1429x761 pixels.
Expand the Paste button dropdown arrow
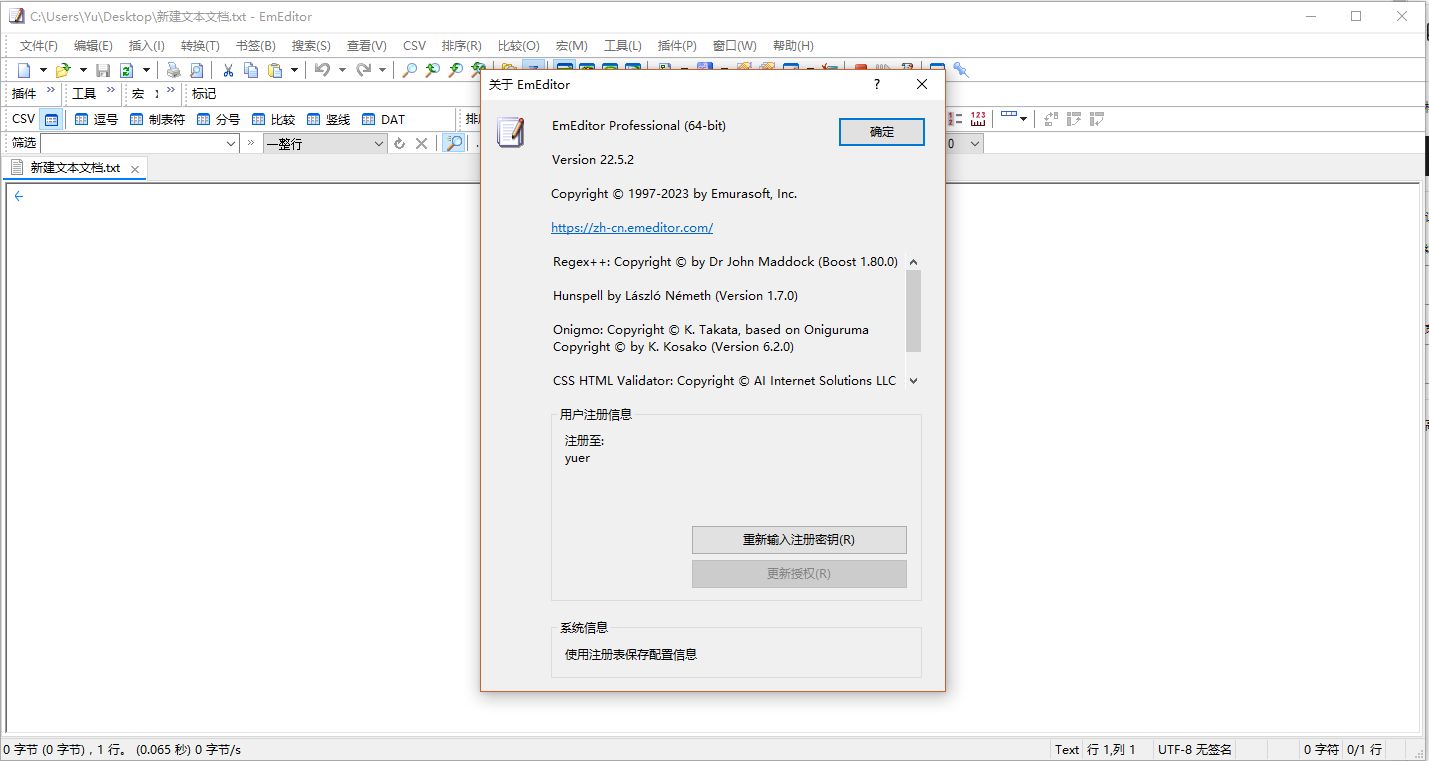[294, 70]
